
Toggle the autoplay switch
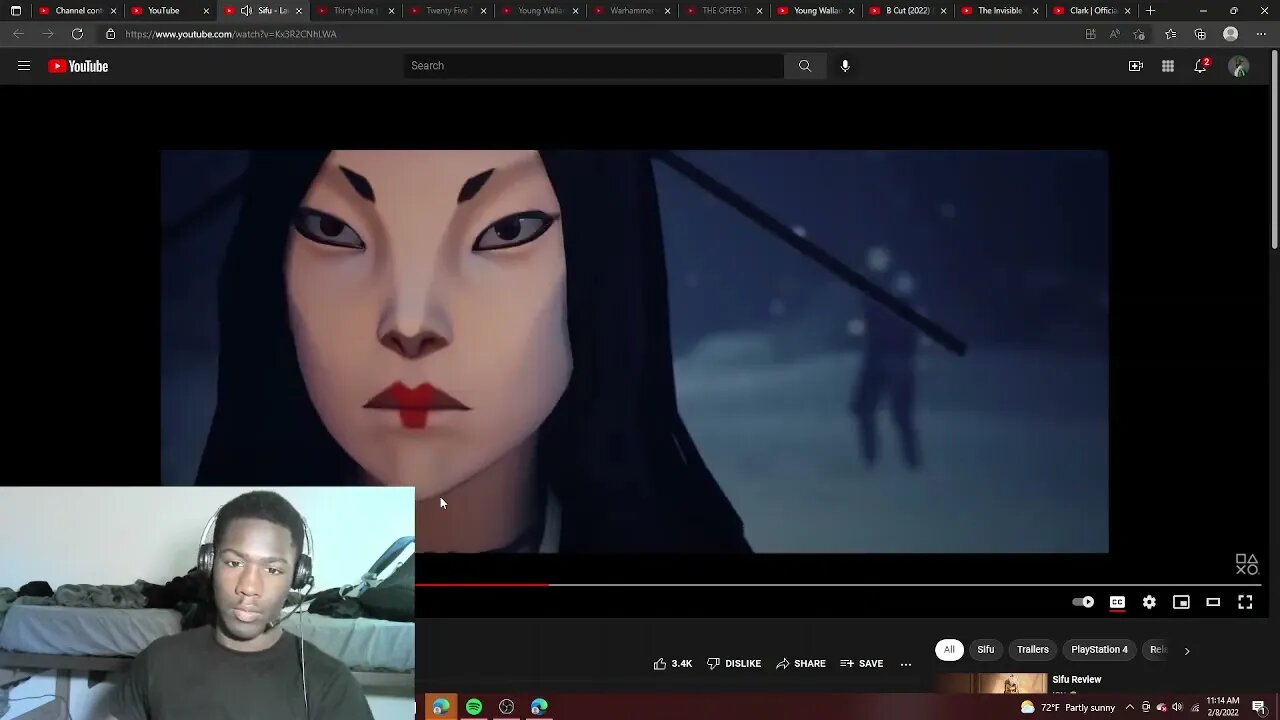pyautogui.click(x=1083, y=602)
